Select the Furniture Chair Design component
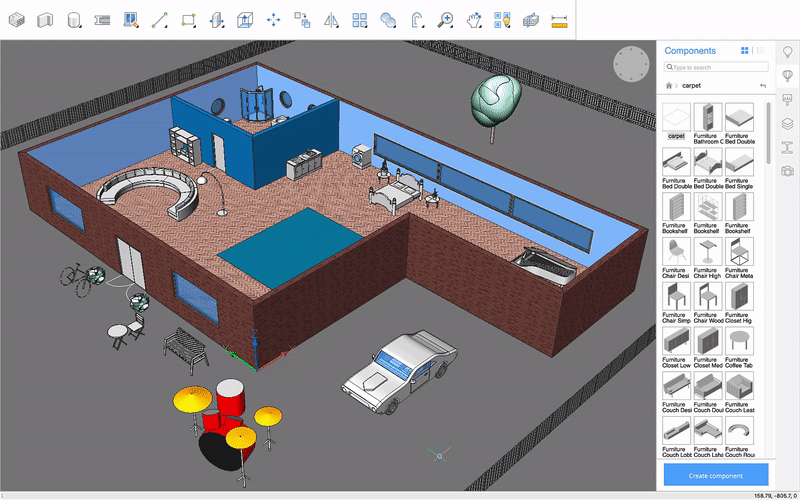800x500 pixels. (x=677, y=252)
